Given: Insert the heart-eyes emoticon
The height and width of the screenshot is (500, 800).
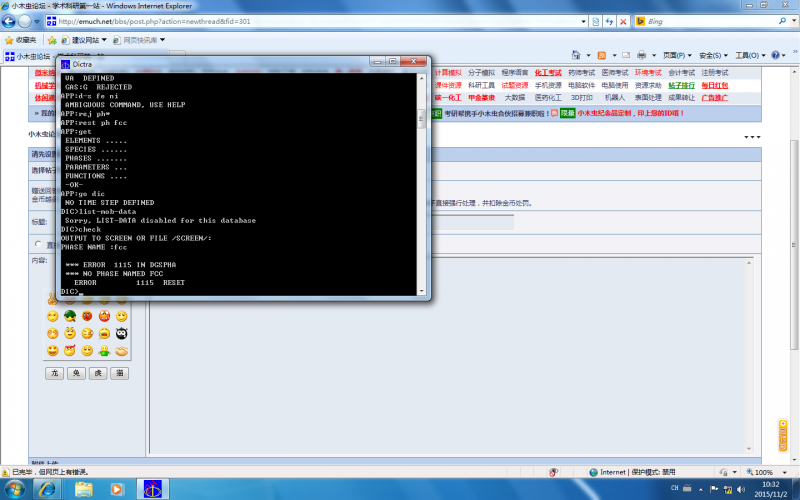Looking at the screenshot, I should click(53, 351).
